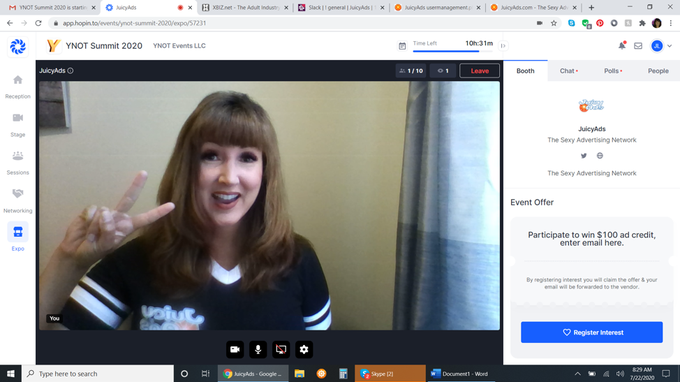Show JuicyAds booth info icon

click(x=70, y=71)
